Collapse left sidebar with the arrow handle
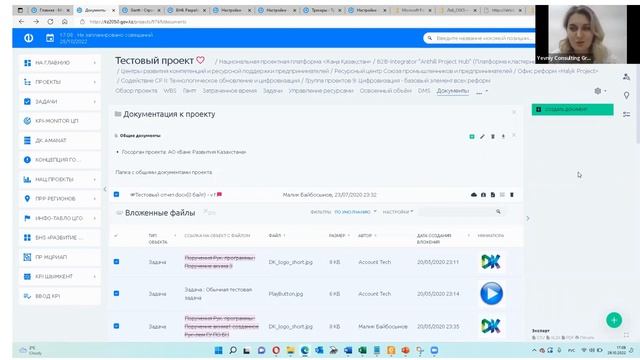Image resolution: width=640 pixels, height=360 pixels. [105, 189]
